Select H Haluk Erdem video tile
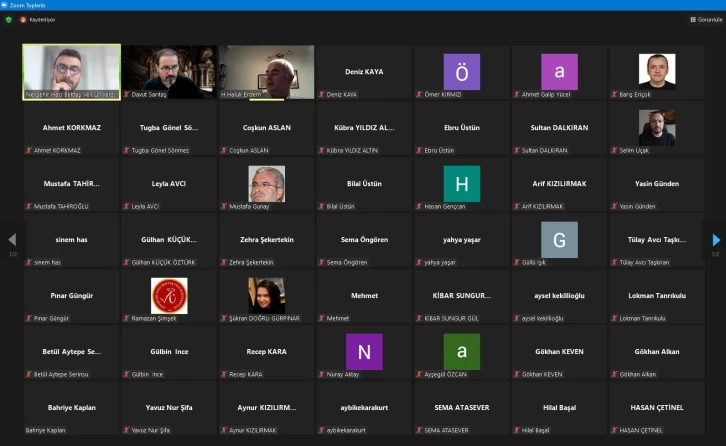726x446 pixels. coord(266,72)
